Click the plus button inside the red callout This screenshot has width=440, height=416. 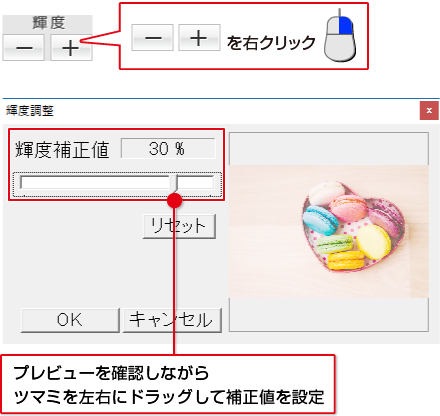pos(199,37)
